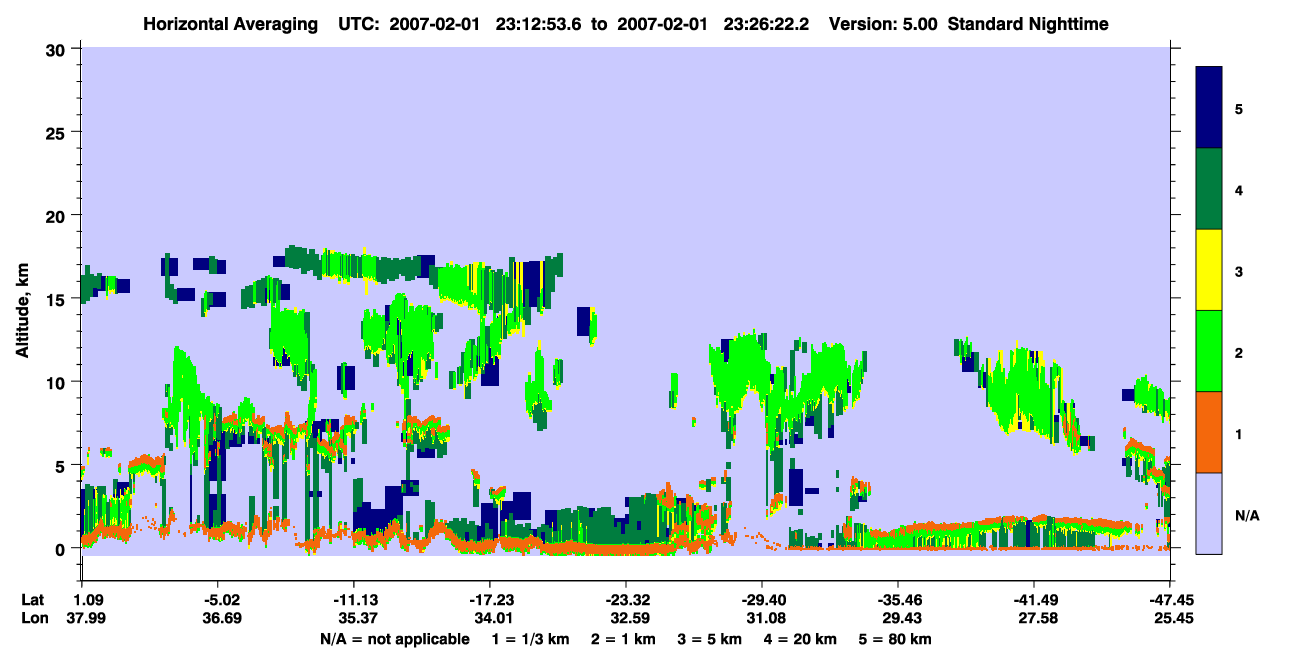This screenshot has width=1300, height=667.
Task: Click the lavender N/A colorbar segment
Action: 1209,513
